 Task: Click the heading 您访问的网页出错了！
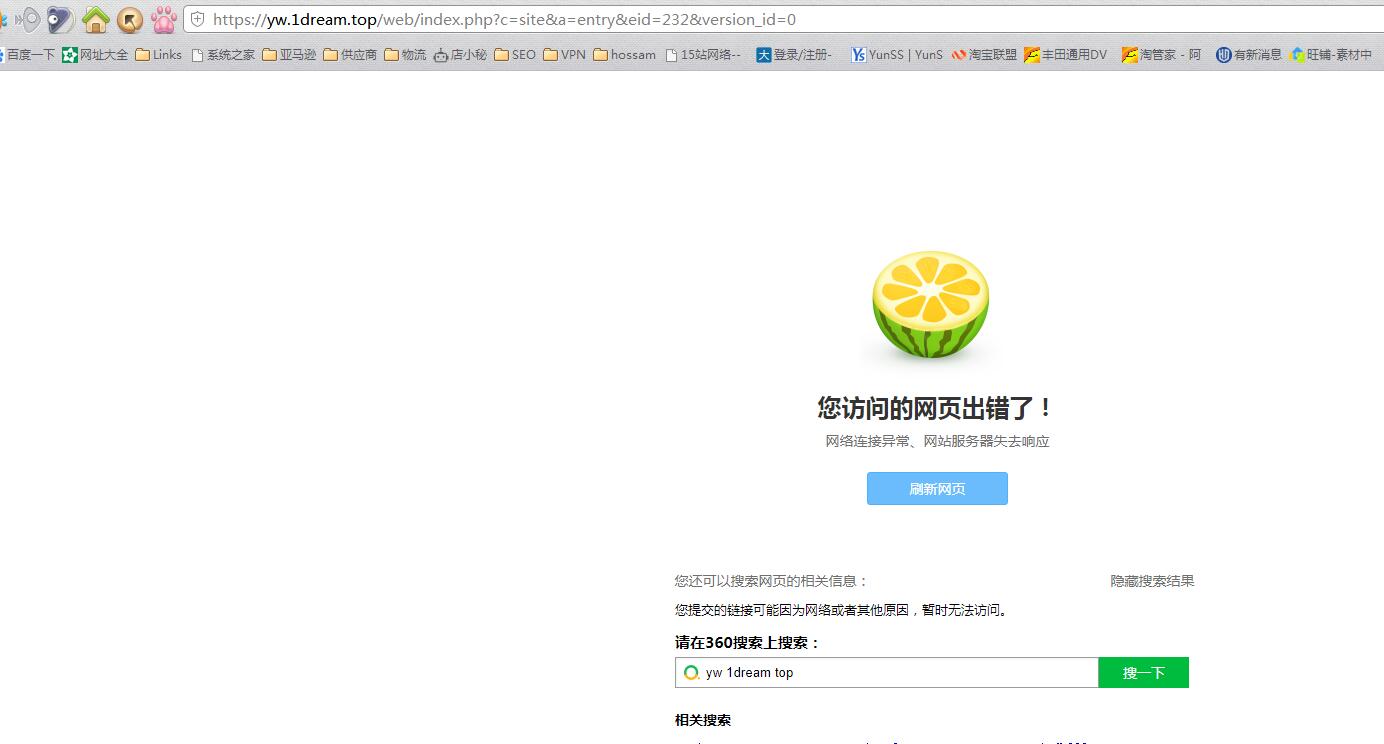[x=936, y=408]
